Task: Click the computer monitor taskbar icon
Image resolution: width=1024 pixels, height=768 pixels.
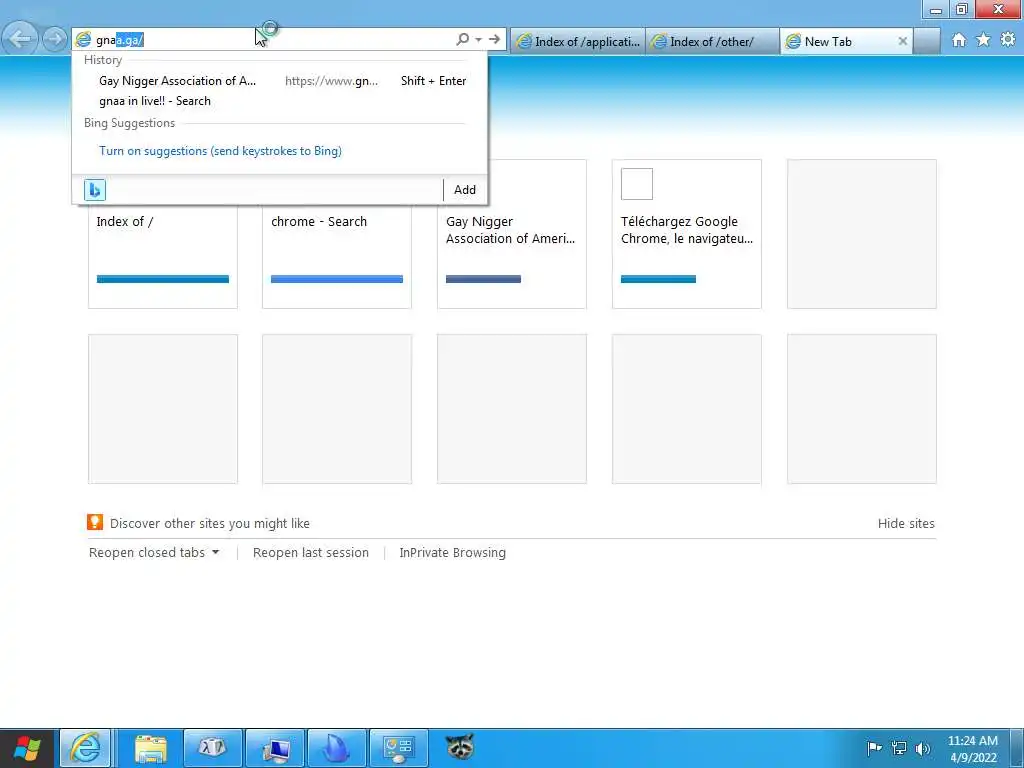Action: 276,748
